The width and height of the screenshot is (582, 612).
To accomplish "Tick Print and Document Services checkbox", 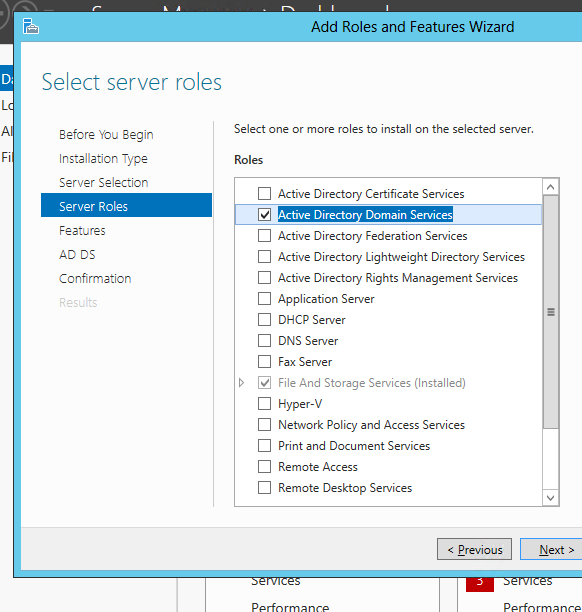I will pos(264,446).
